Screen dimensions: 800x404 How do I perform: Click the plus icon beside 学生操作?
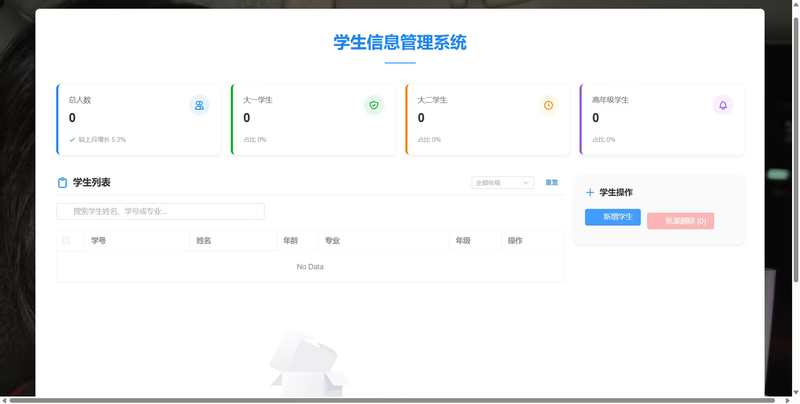pyautogui.click(x=590, y=192)
